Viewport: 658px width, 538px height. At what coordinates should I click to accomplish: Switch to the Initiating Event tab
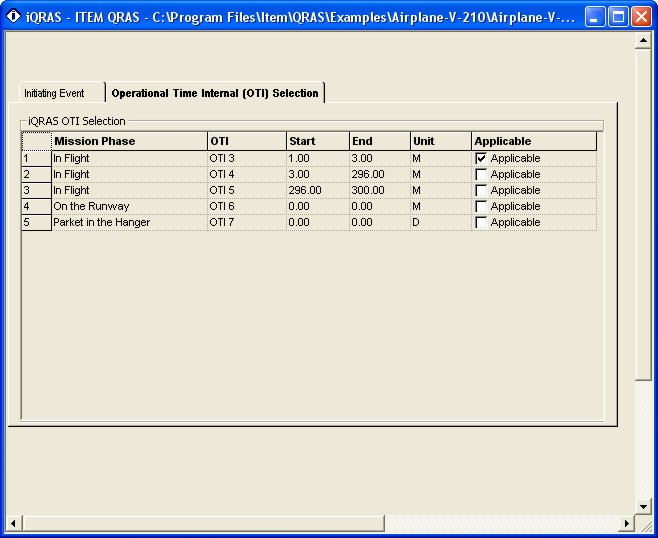point(54,93)
